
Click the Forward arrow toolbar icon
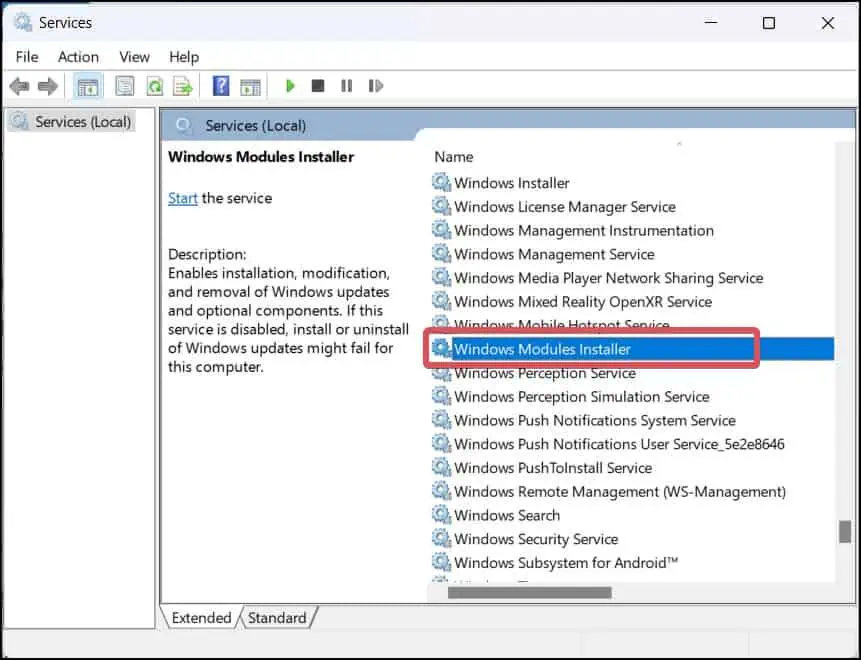pos(48,86)
